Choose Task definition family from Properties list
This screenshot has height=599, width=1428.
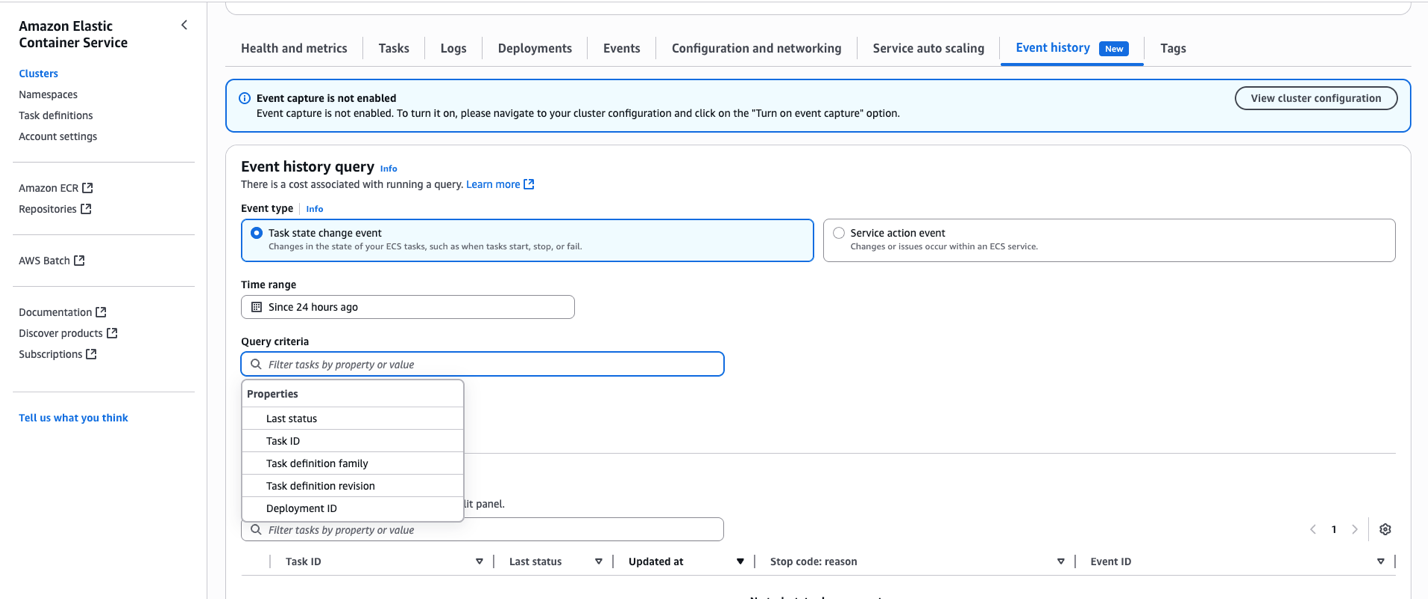coord(318,463)
